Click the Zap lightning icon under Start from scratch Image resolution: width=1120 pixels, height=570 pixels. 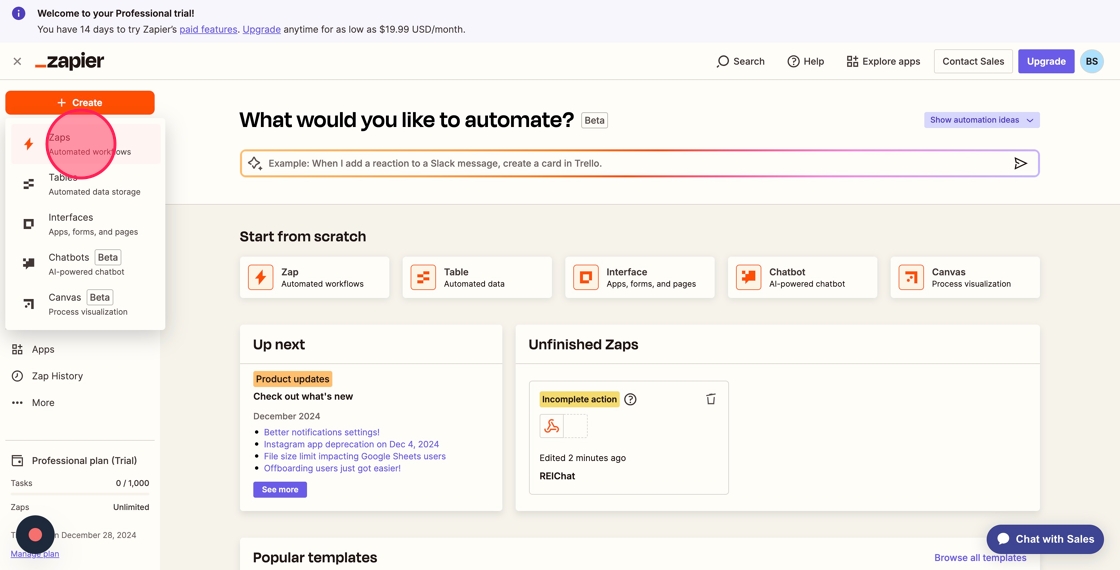tap(261, 277)
